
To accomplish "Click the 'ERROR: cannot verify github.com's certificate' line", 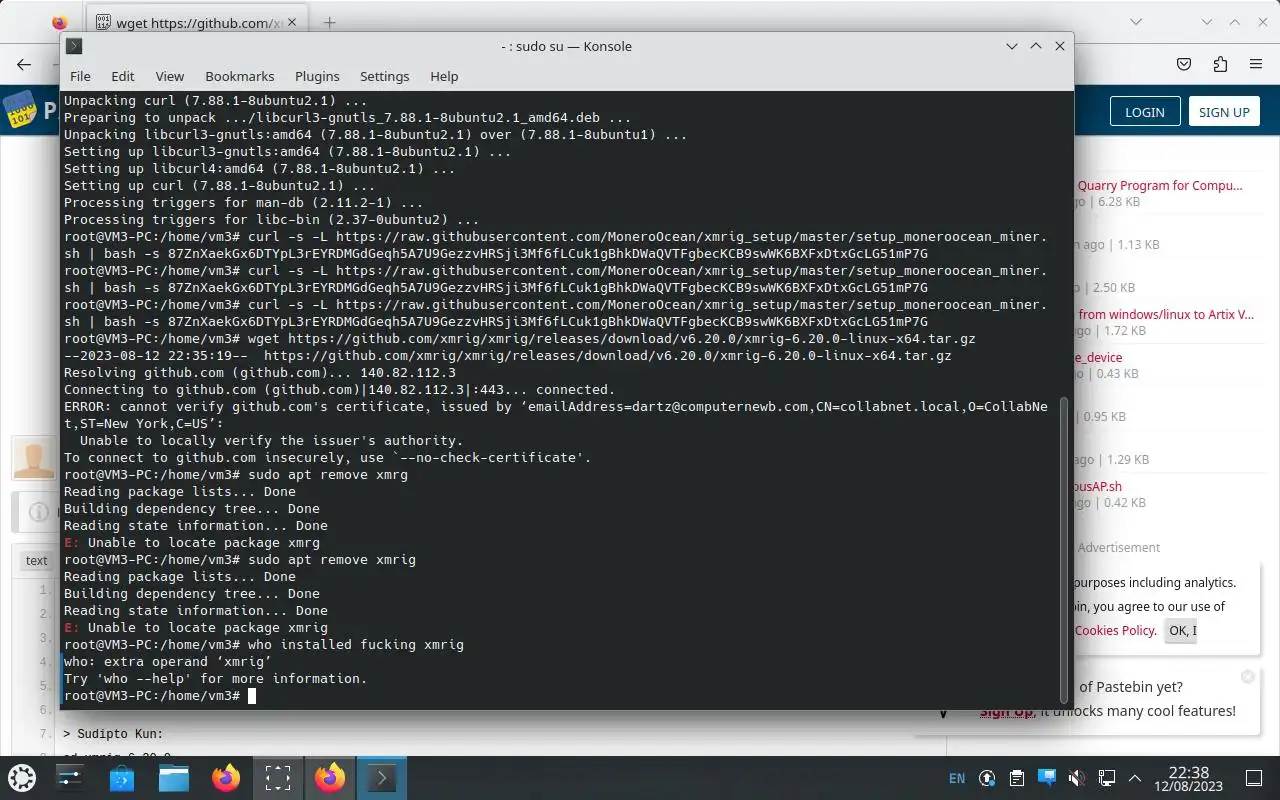I will [x=556, y=406].
